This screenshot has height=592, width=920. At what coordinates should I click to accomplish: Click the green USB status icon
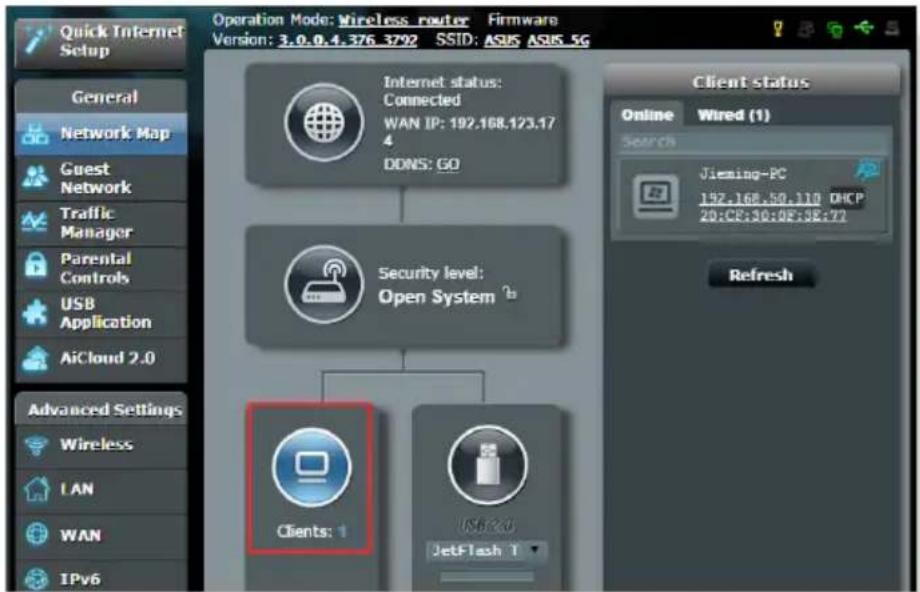863,27
